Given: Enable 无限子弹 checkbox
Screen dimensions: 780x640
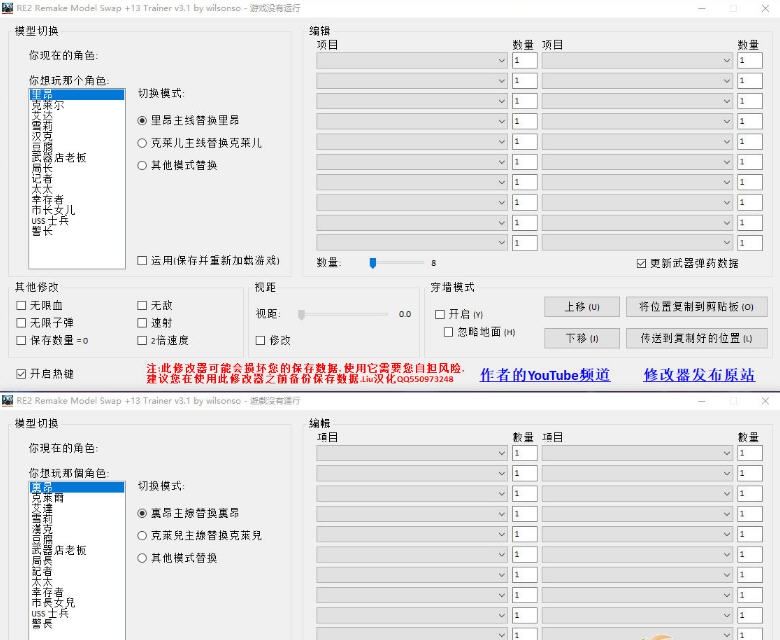Looking at the screenshot, I should tap(21, 323).
